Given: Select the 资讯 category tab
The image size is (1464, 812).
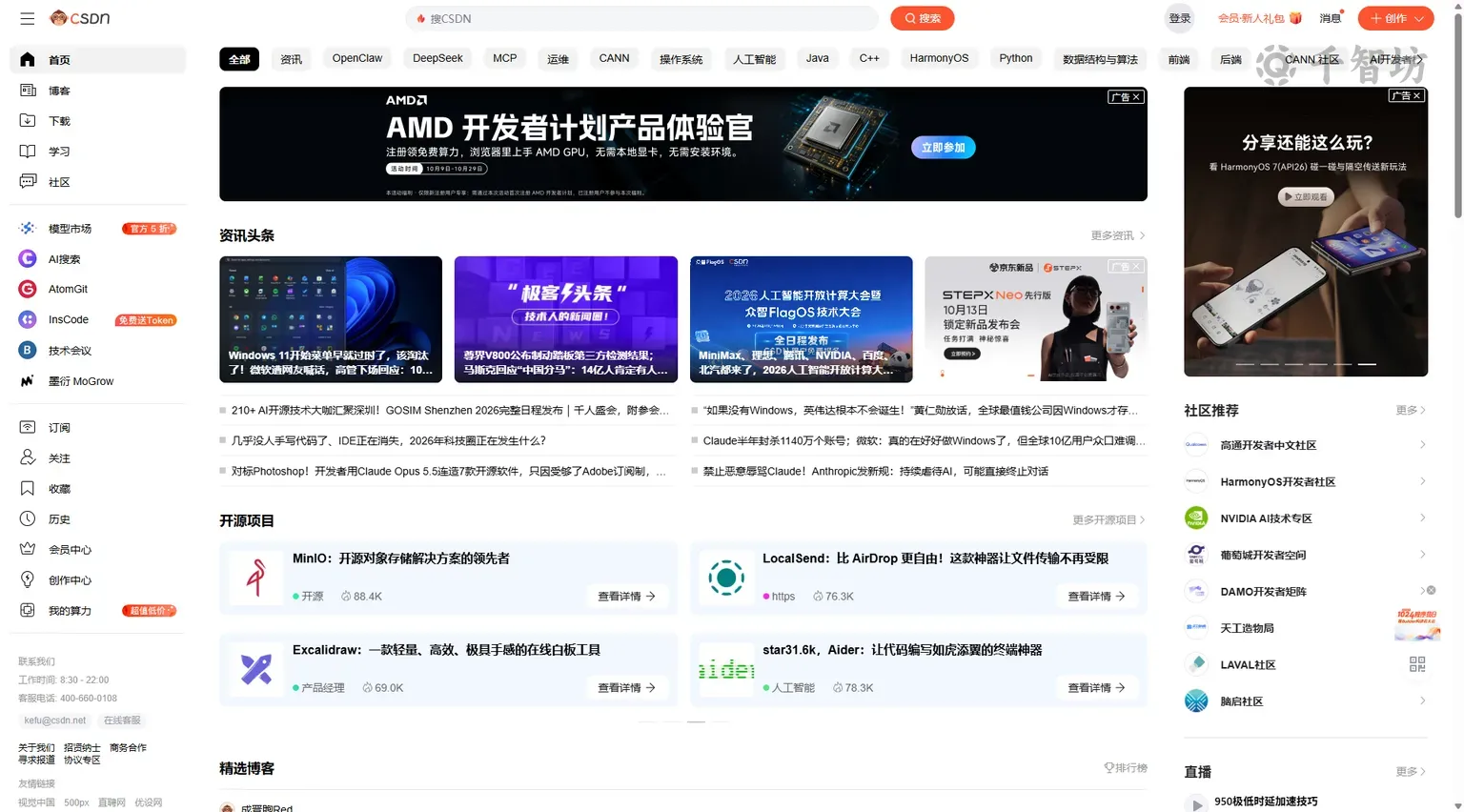Looking at the screenshot, I should tap(291, 59).
